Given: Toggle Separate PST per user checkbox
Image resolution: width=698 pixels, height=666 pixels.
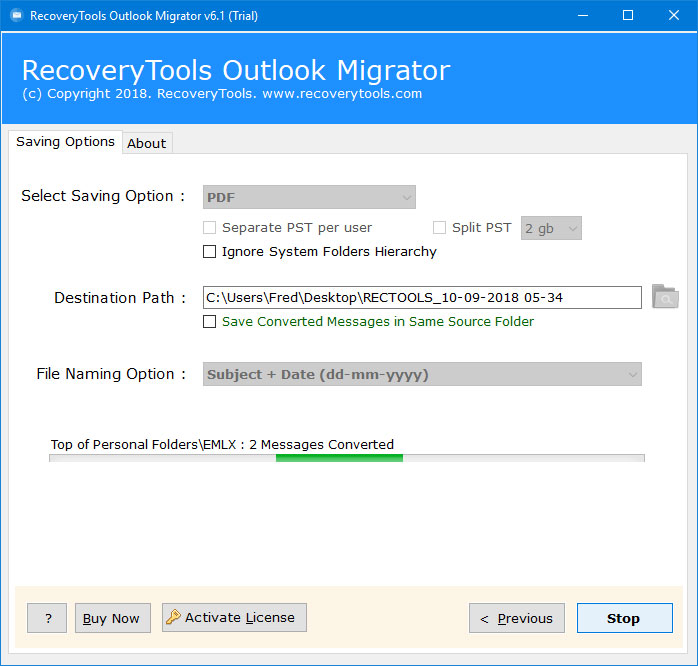Looking at the screenshot, I should [x=209, y=227].
